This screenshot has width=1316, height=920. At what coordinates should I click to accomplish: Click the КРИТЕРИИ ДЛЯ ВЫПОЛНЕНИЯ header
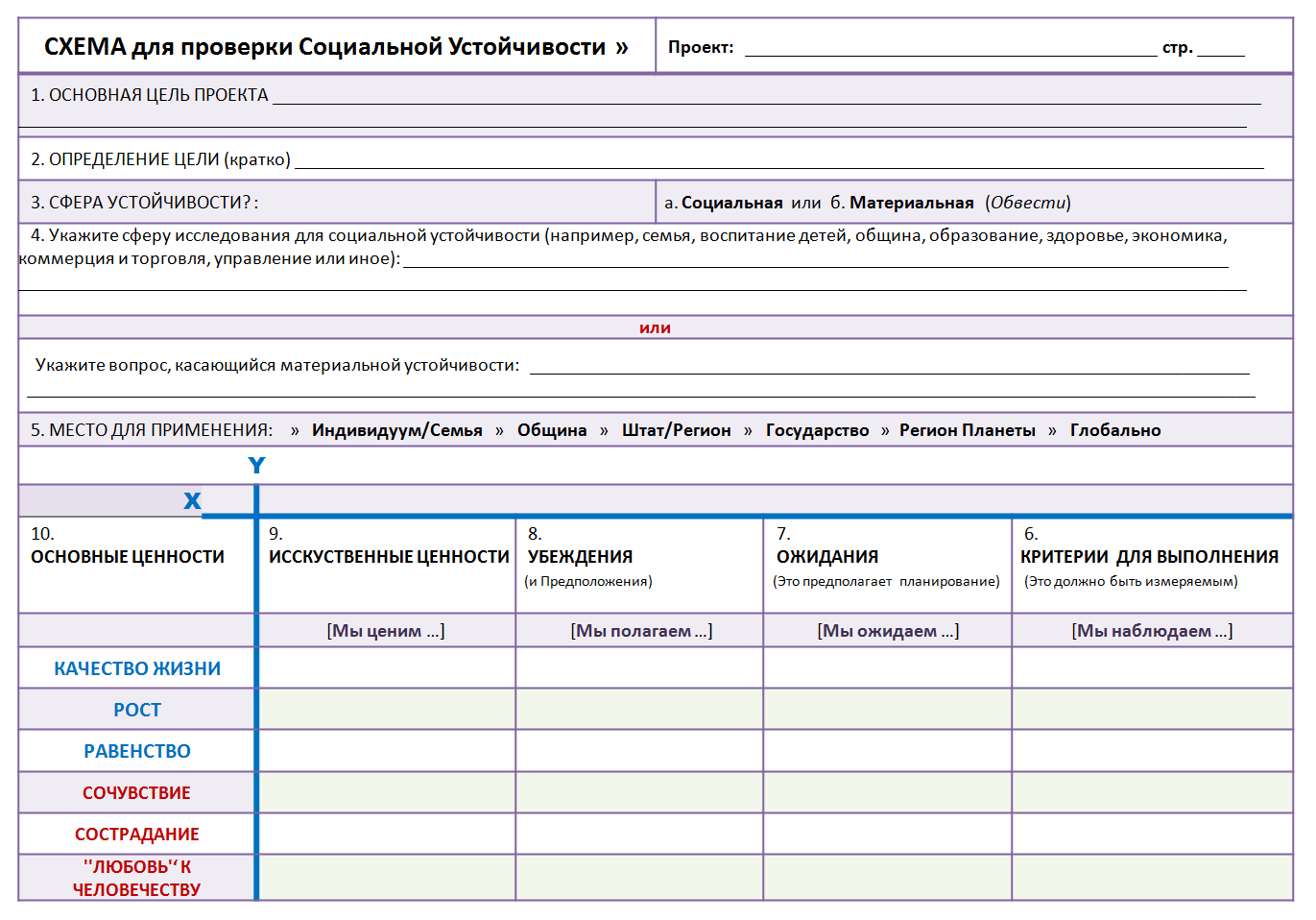1149,555
